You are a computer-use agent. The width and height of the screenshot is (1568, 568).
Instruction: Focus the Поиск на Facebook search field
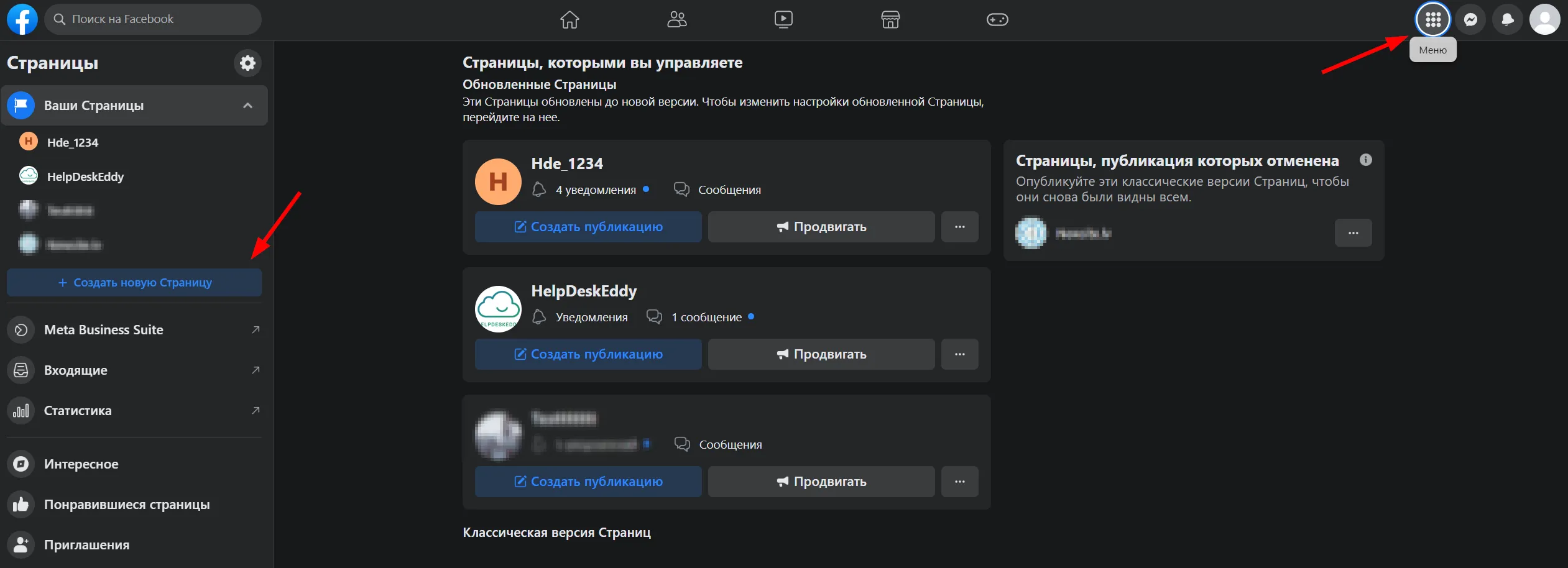coord(153,19)
